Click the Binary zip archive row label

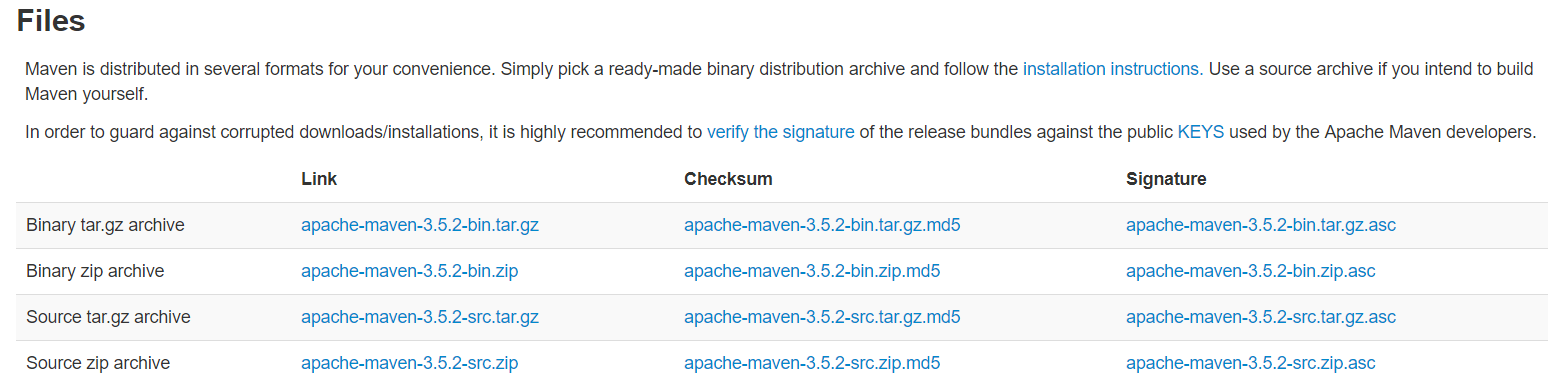click(95, 271)
